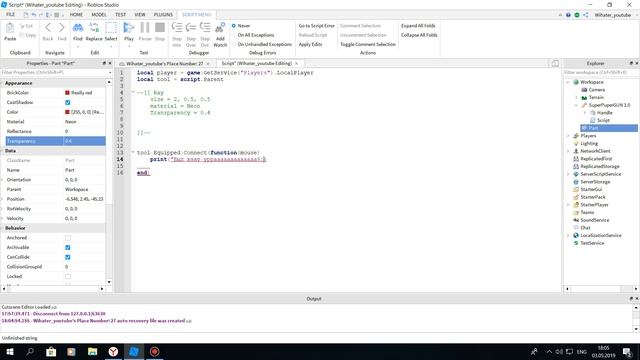This screenshot has height=360, width=640.
Task: Toggle the Anchored checkbox
Action: click(x=68, y=238)
